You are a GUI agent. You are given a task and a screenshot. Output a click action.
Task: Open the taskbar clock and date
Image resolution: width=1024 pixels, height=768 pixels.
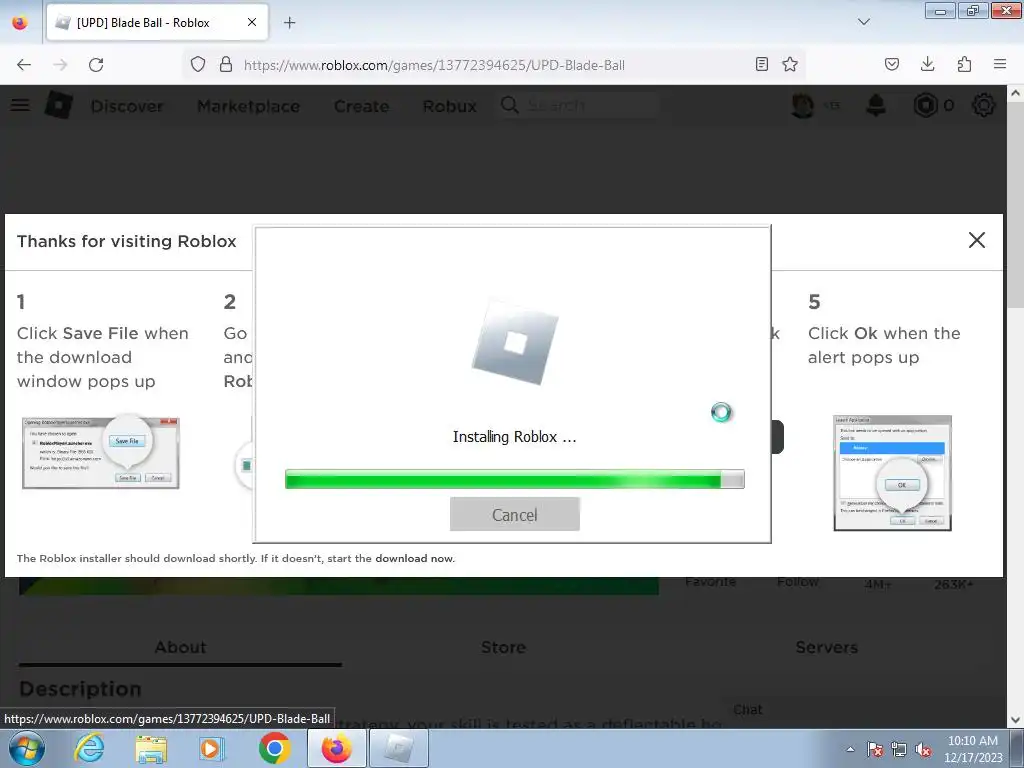972,749
